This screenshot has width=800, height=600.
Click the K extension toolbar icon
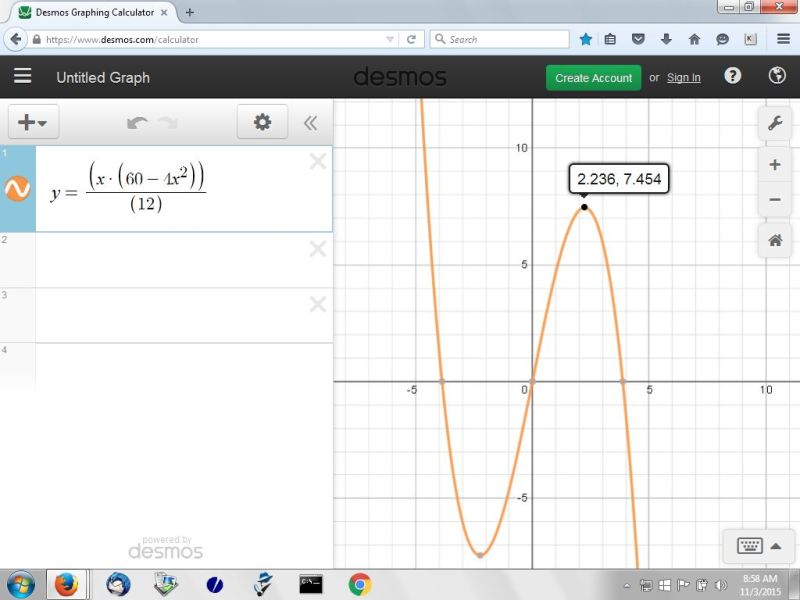click(751, 39)
